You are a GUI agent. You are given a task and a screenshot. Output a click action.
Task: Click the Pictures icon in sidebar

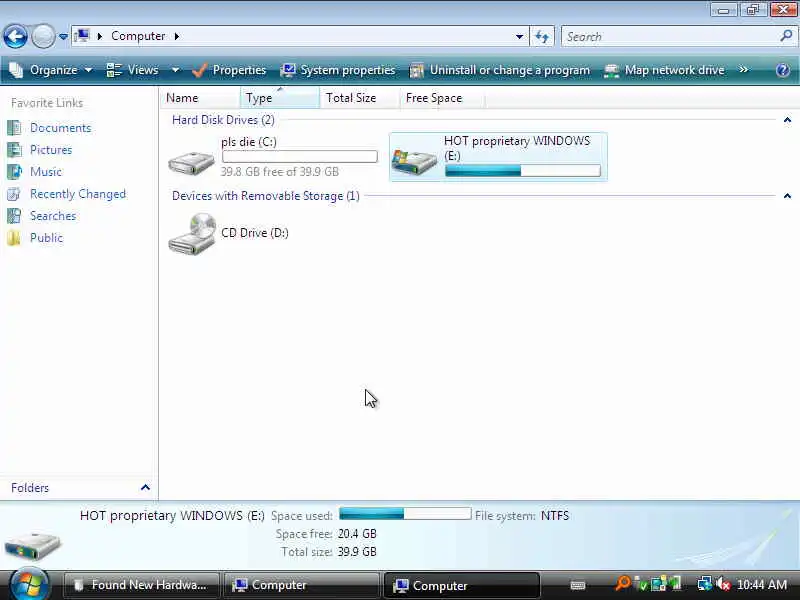click(x=14, y=149)
